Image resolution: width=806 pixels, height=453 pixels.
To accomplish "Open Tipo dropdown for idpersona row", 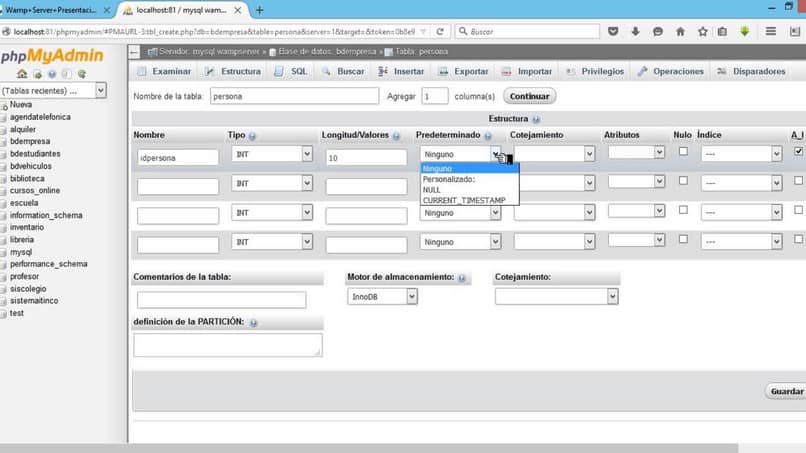I will pos(271,154).
